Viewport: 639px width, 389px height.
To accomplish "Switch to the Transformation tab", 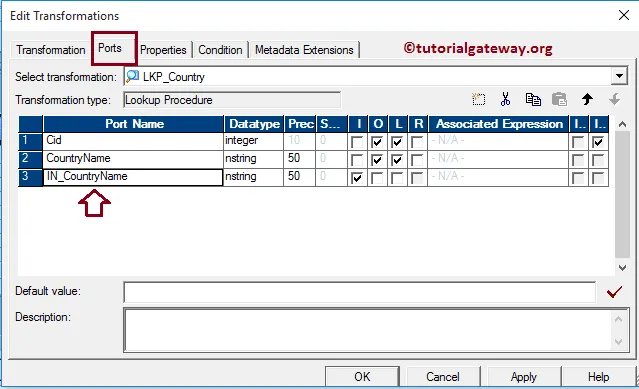I will (x=51, y=50).
